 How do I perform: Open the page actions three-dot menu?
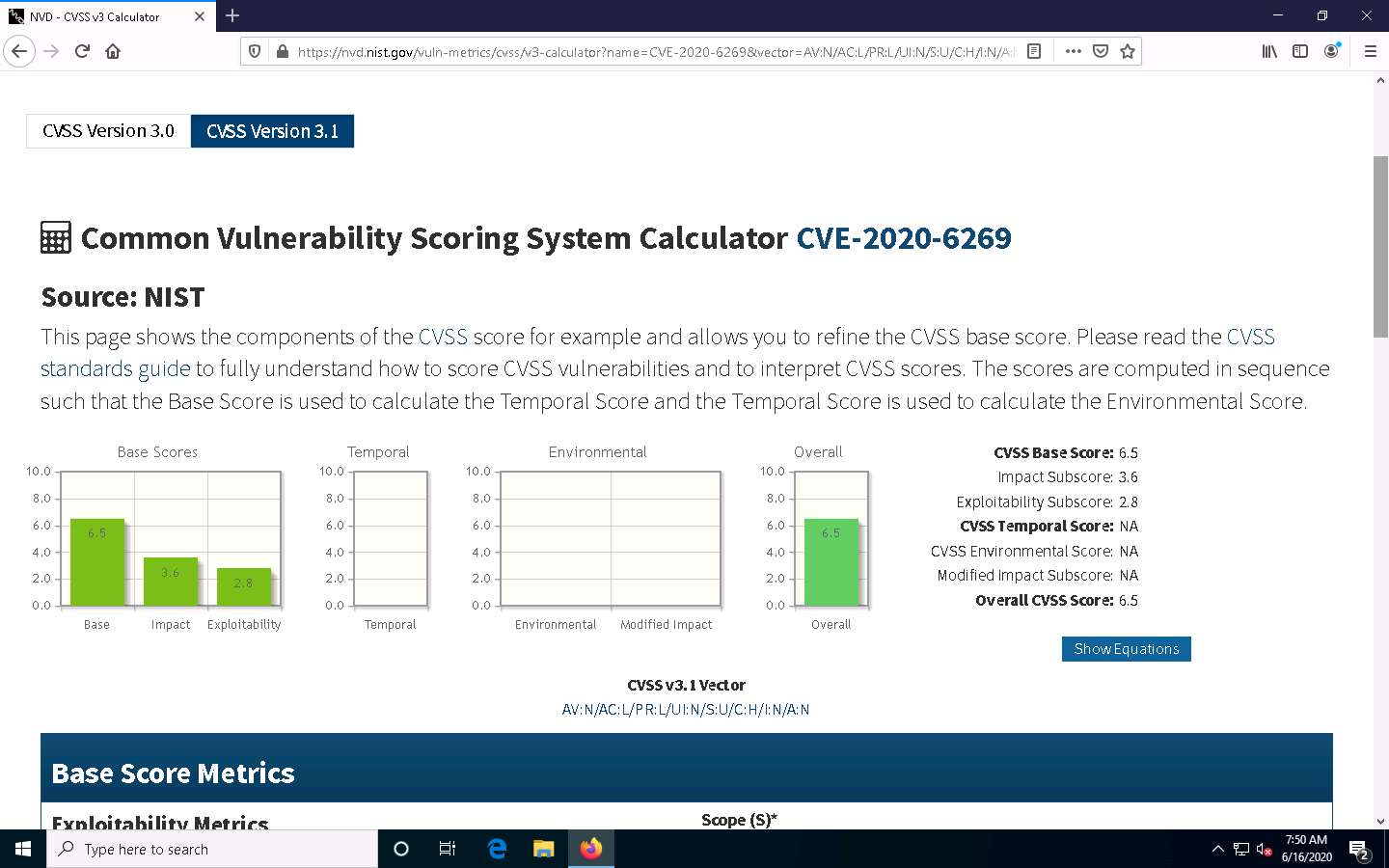1073,51
